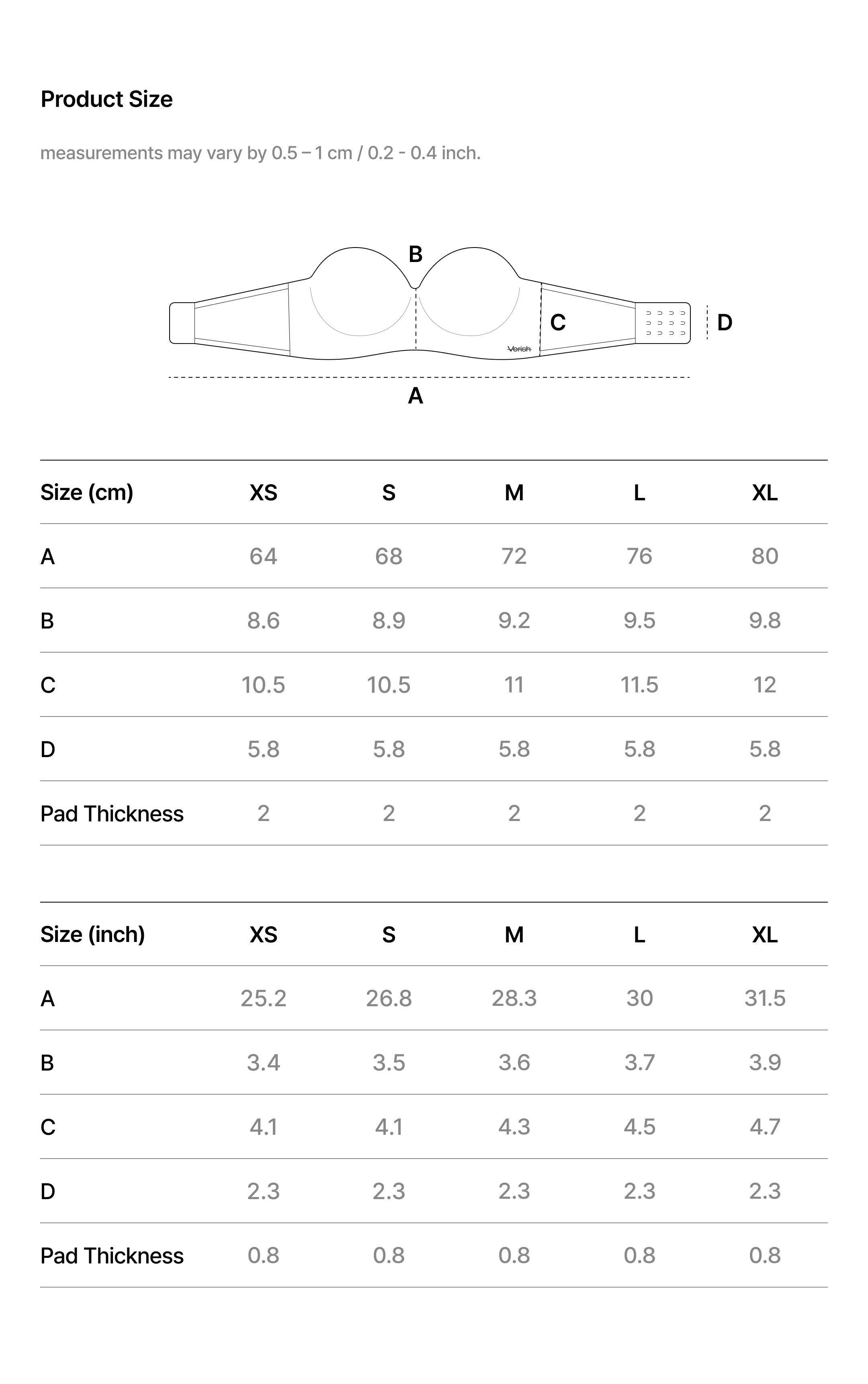Click the Verish logo on the bra diagram
This screenshot has height=1384, width=868.
(519, 348)
